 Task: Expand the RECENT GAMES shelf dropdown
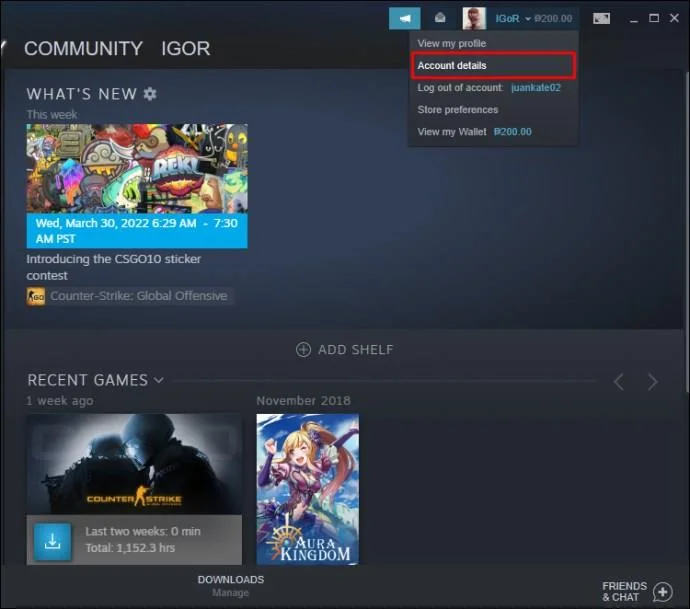tap(158, 380)
